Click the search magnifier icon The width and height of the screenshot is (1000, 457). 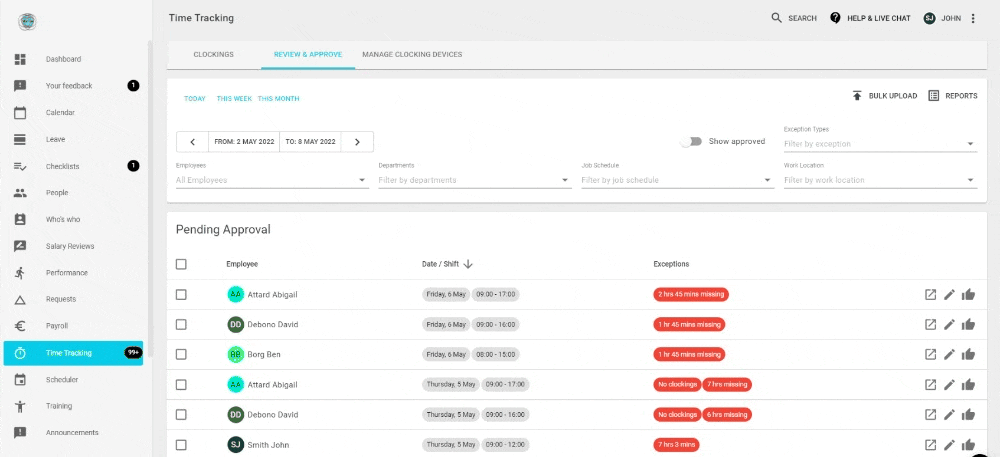coord(776,18)
